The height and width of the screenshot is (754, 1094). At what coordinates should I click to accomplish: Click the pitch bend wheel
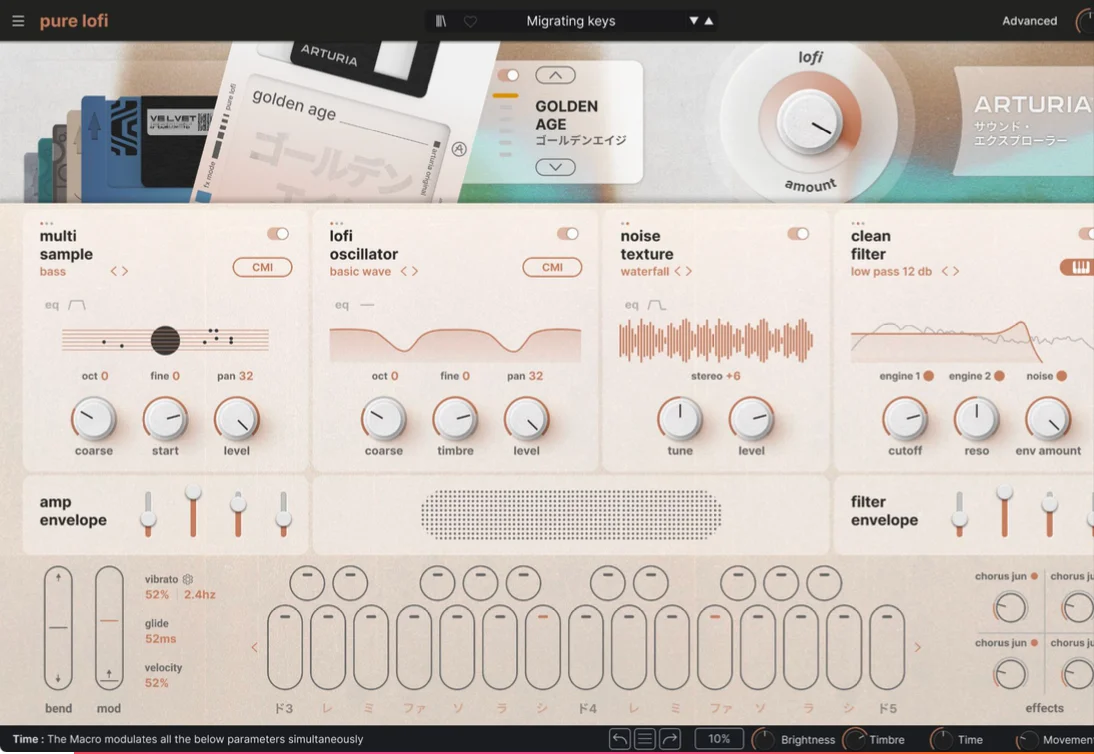tap(58, 628)
